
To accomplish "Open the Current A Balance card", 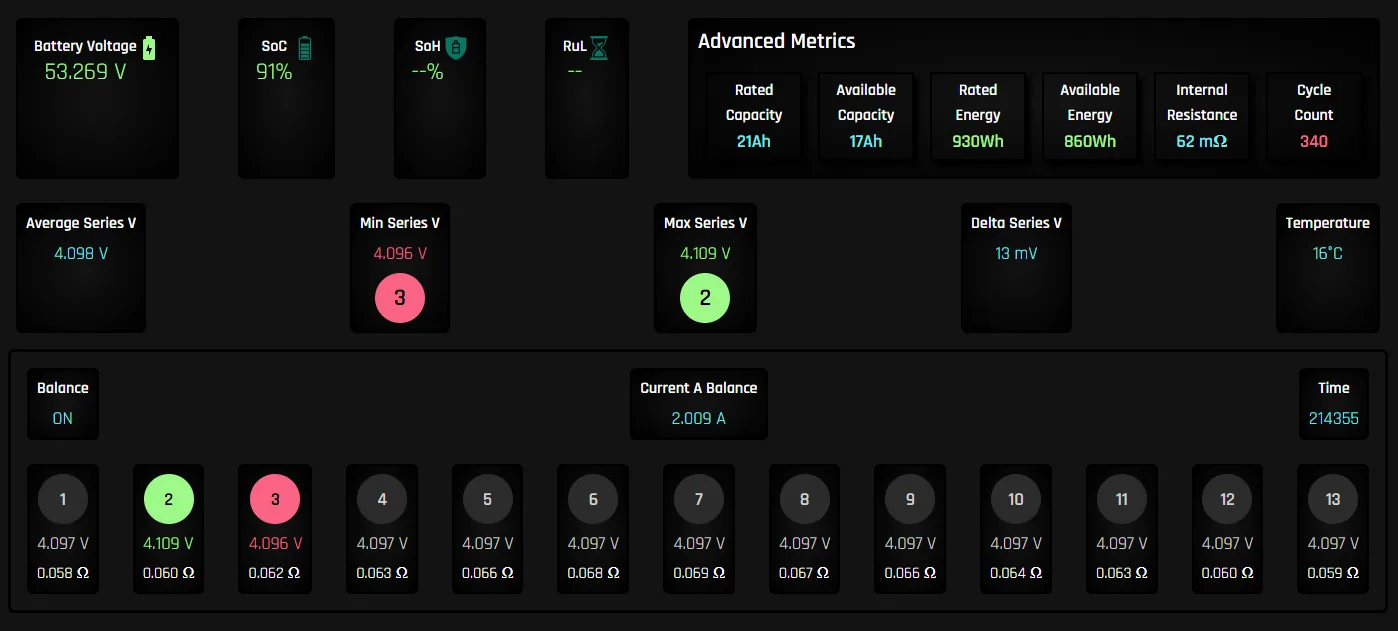I will click(x=699, y=404).
